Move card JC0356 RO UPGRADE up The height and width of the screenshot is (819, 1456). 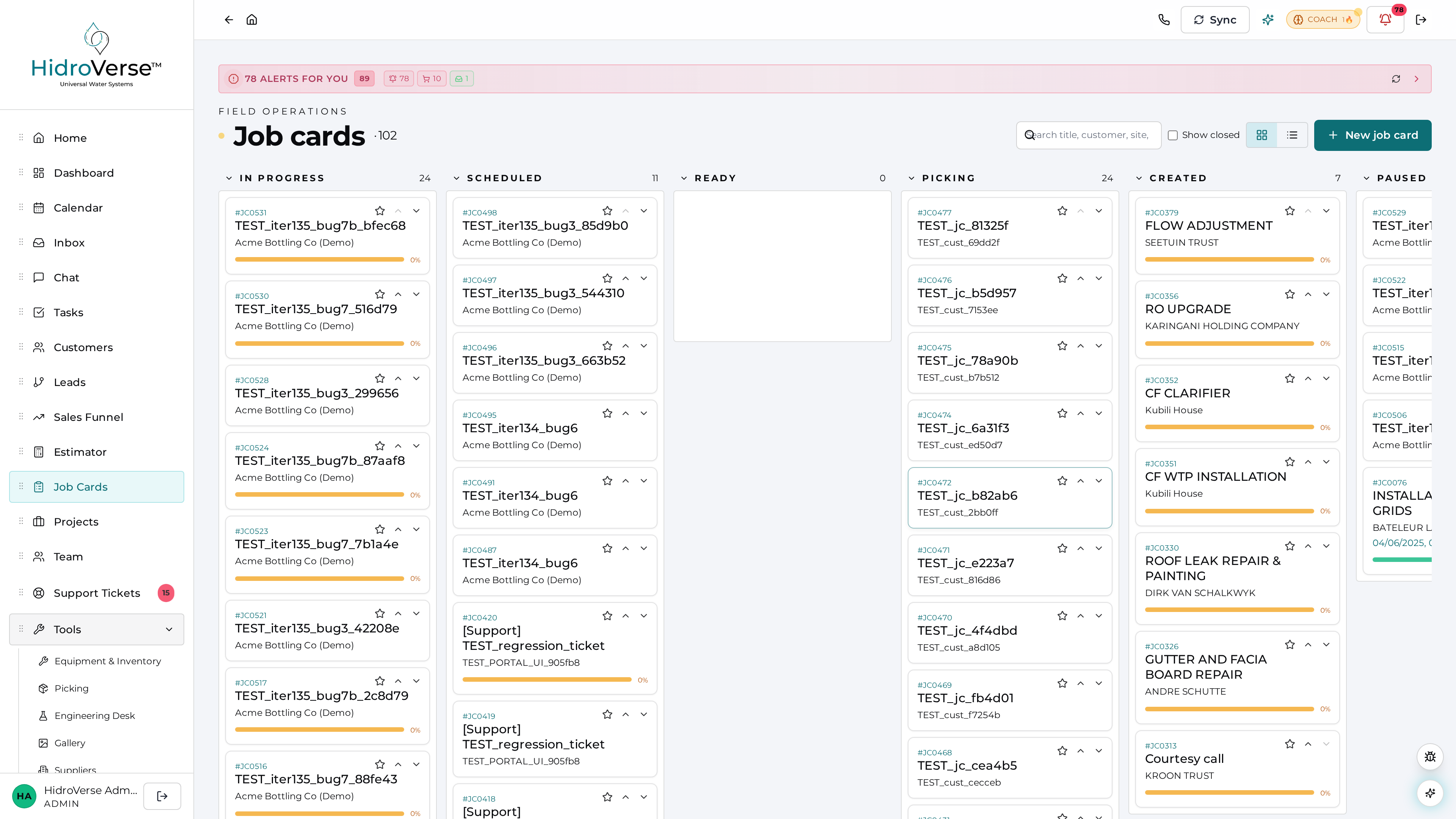1307,295
